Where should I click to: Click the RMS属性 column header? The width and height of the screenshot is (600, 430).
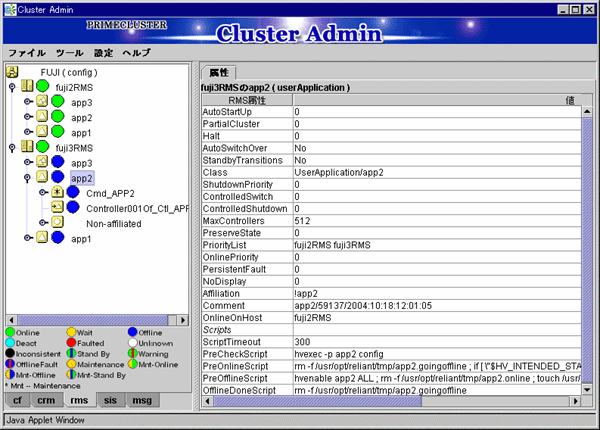(x=247, y=100)
